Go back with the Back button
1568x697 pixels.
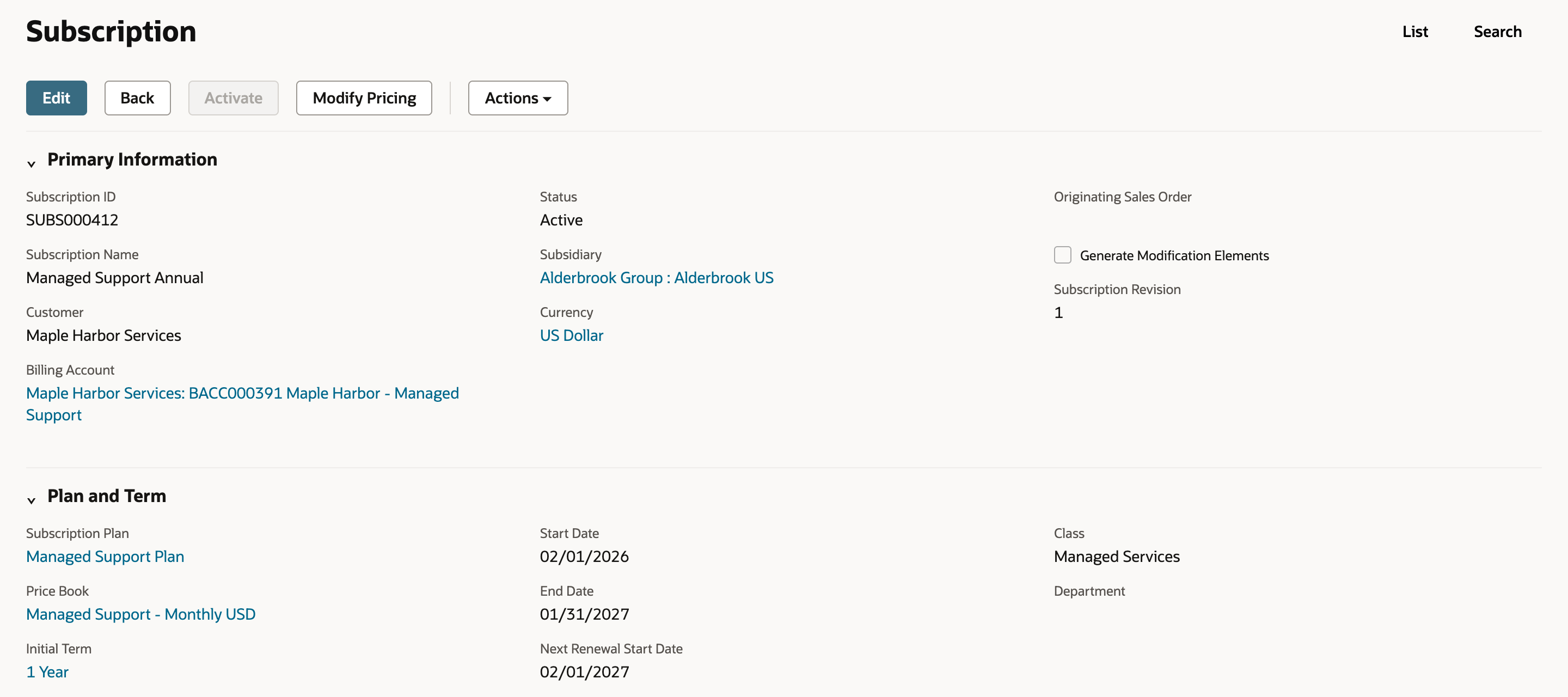click(x=138, y=98)
